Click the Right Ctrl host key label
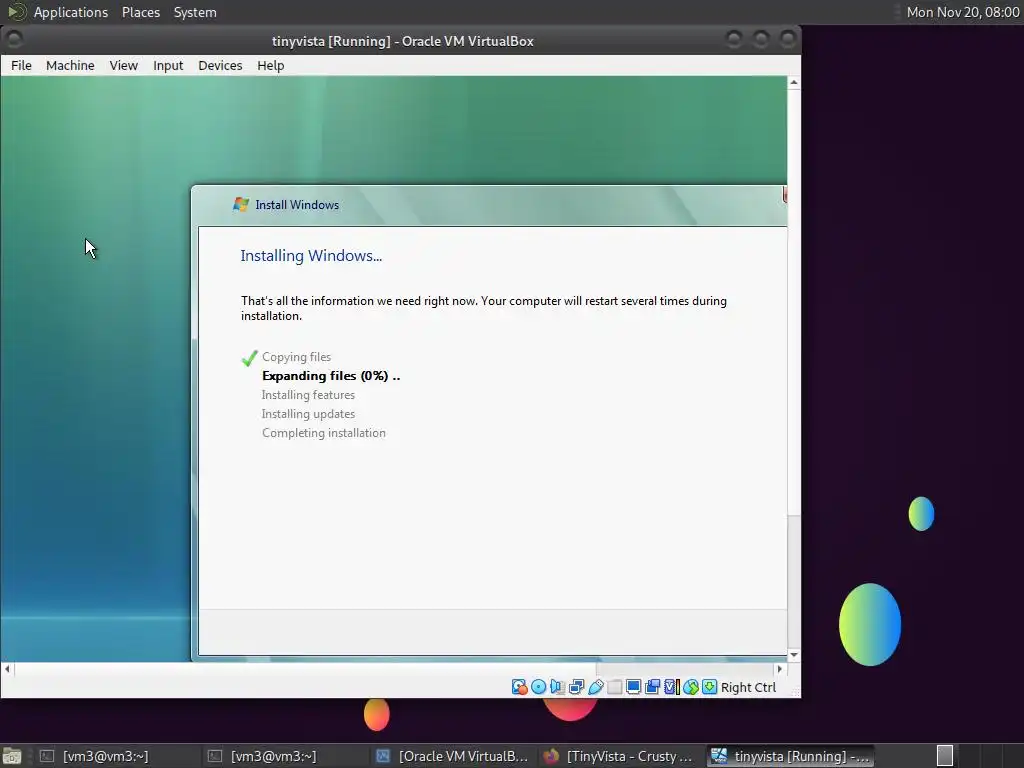This screenshot has height=768, width=1024. (748, 688)
